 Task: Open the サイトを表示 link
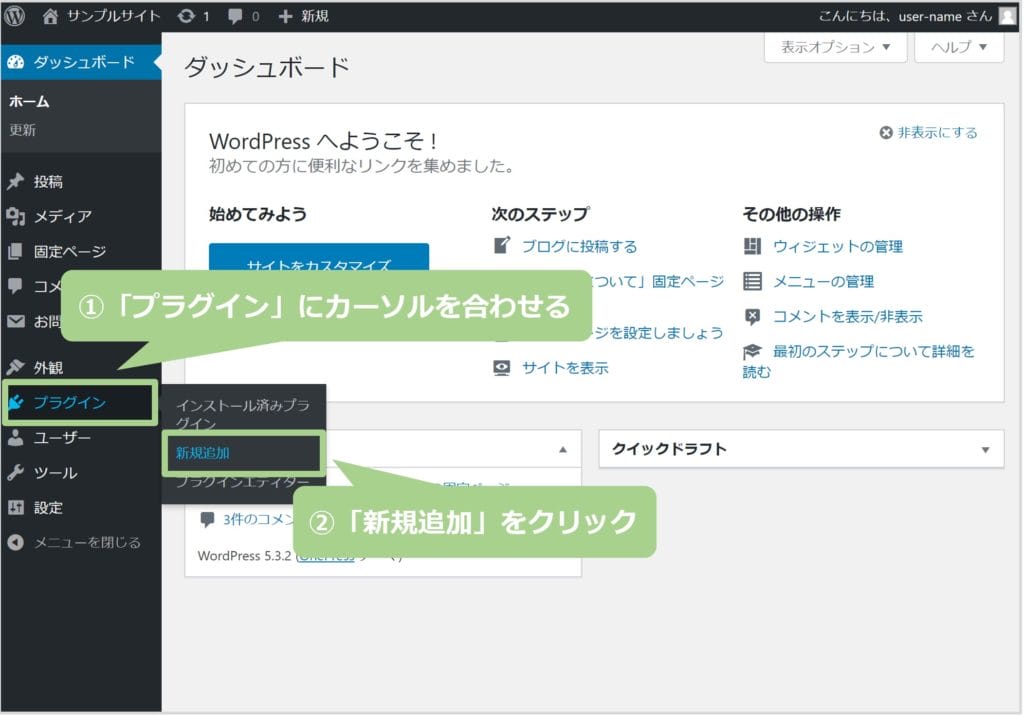[566, 368]
